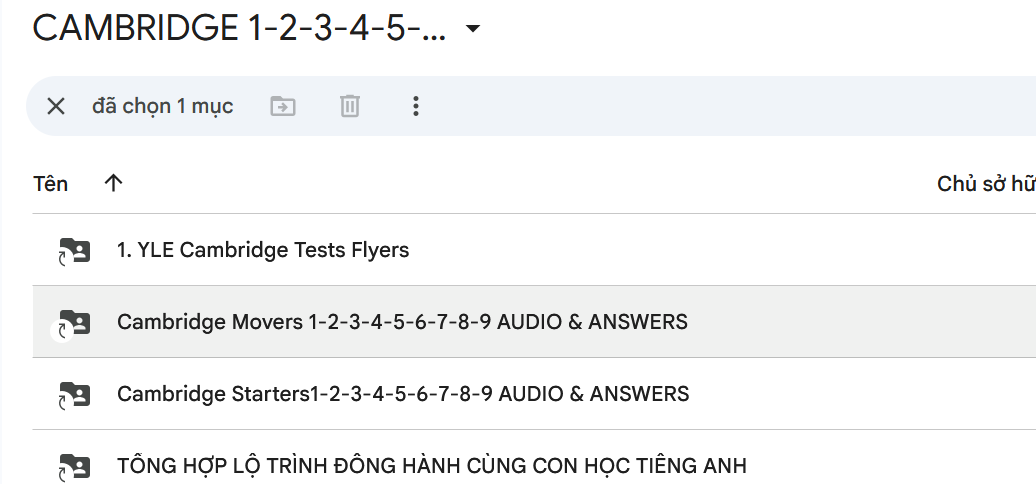Select Cambridge Movers AUDIO & ANSWERS folder
This screenshot has height=484, width=1036.
(x=402, y=322)
